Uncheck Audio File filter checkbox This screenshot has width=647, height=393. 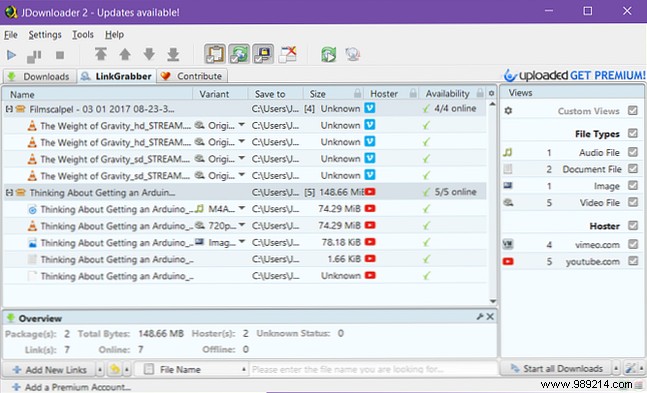coord(633,152)
